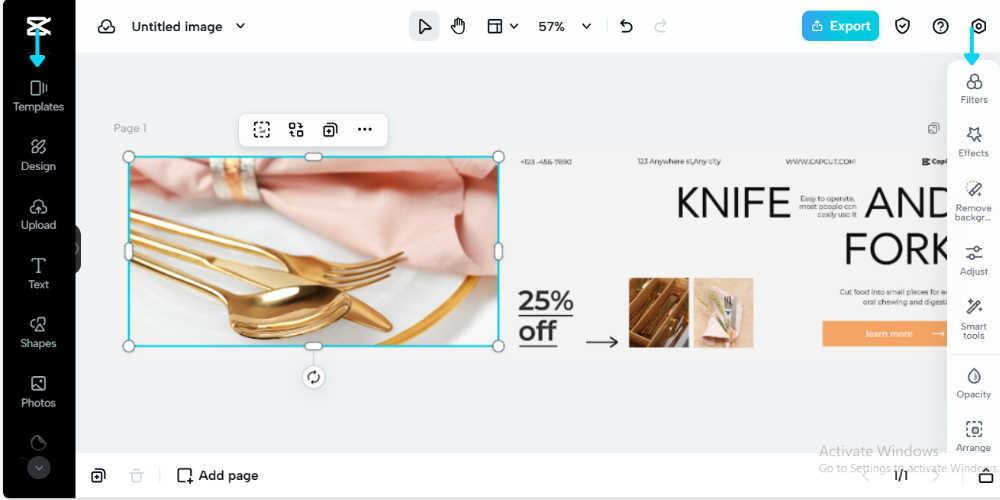
Task: Select the golden cutlery photo
Action: [x=313, y=251]
